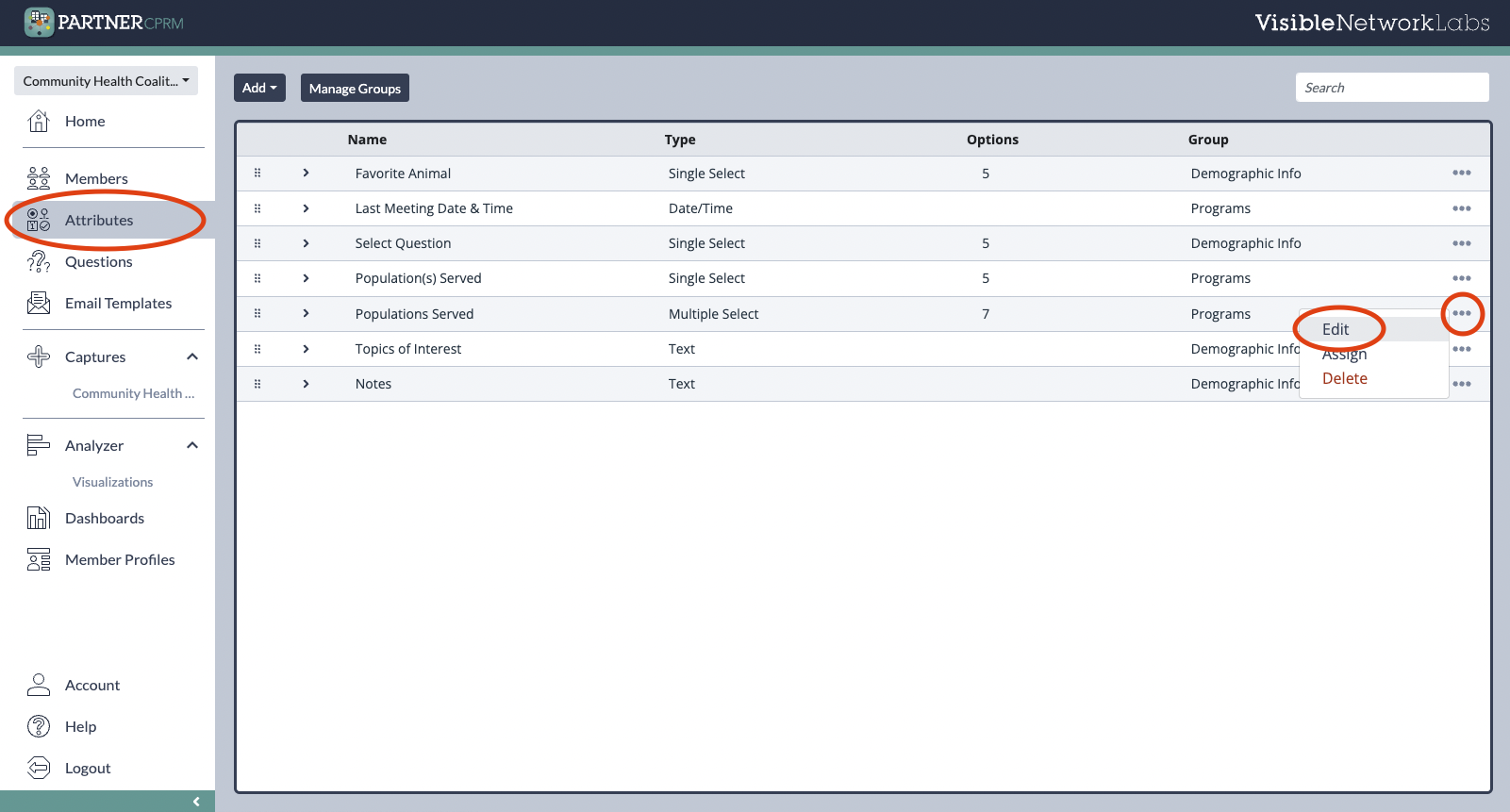1510x812 pixels.
Task: Open the Add dropdown button
Action: pyautogui.click(x=259, y=88)
